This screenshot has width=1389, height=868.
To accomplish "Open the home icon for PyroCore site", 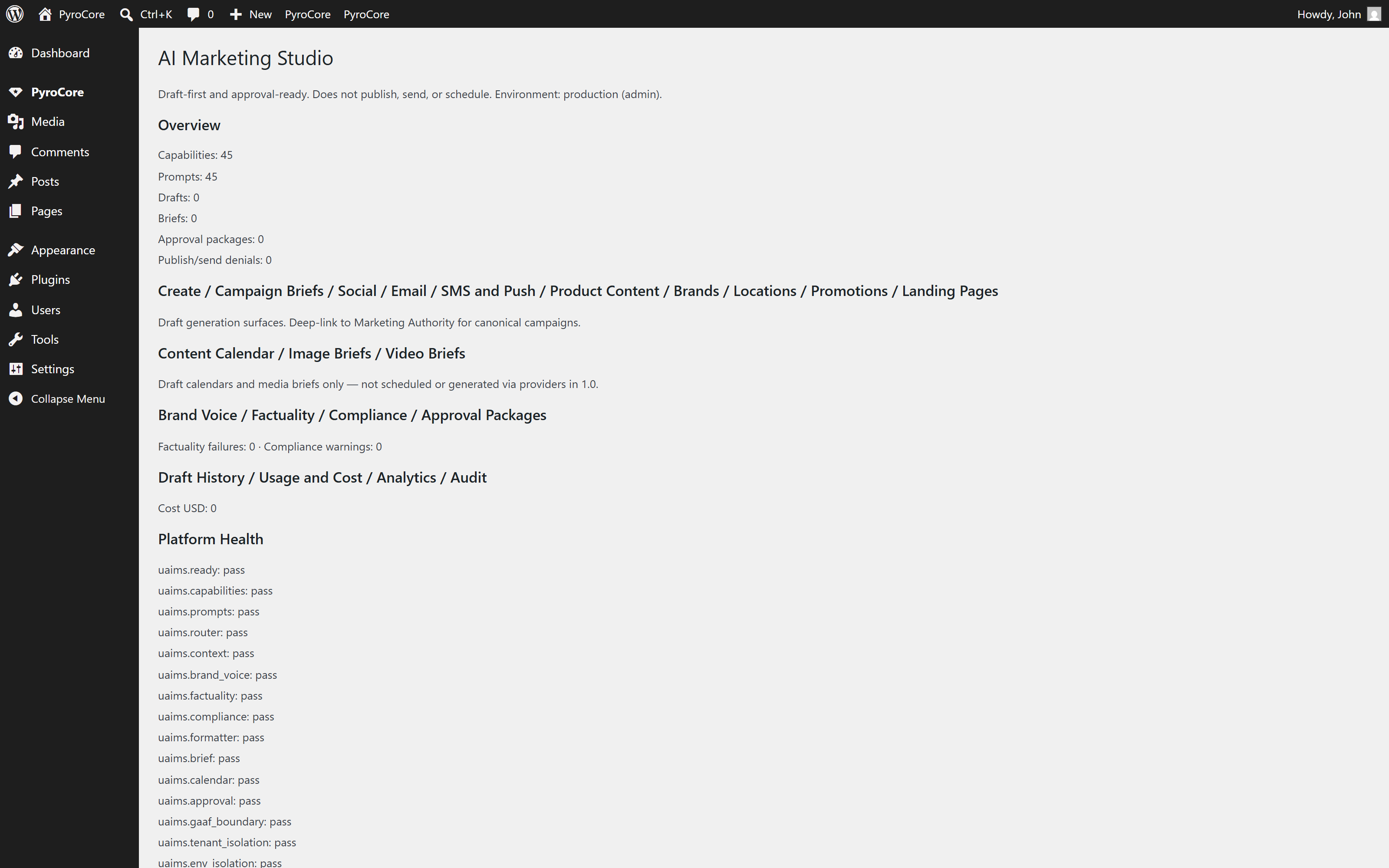I will pyautogui.click(x=45, y=14).
